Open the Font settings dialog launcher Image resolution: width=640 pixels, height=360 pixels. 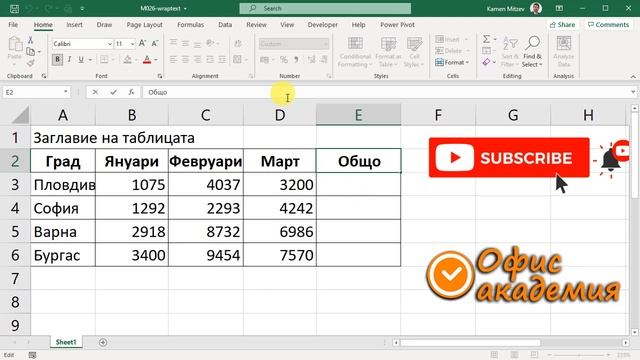coord(160,76)
